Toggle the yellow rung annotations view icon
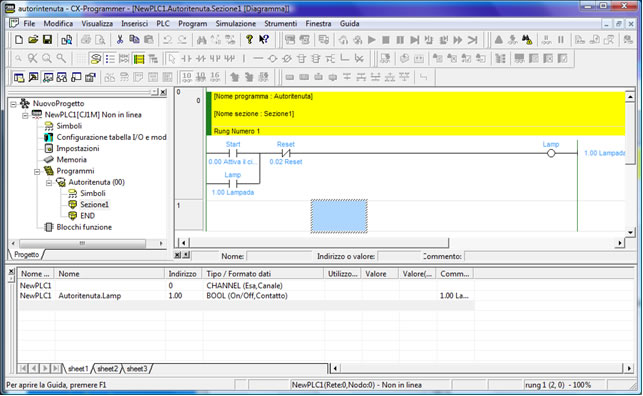Image resolution: width=643 pixels, height=396 pixels. click(x=139, y=59)
